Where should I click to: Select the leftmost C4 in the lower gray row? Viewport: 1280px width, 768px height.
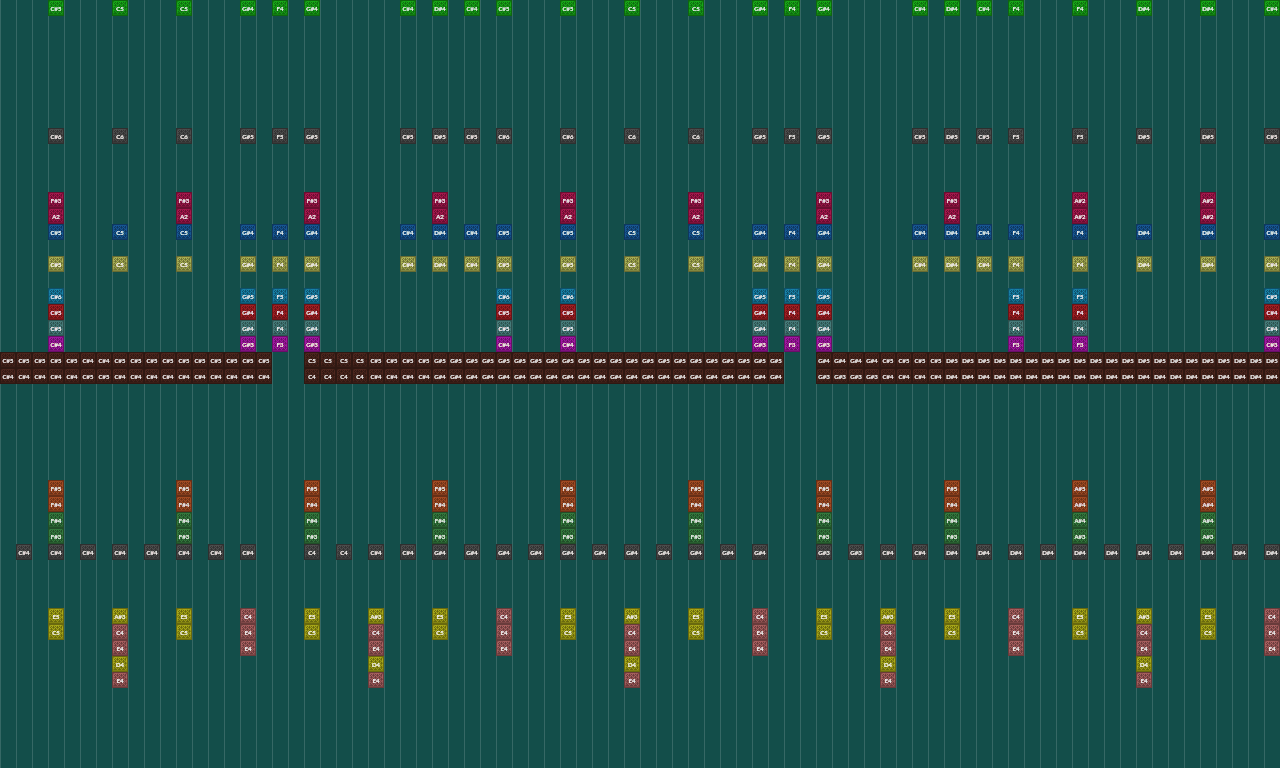point(312,552)
